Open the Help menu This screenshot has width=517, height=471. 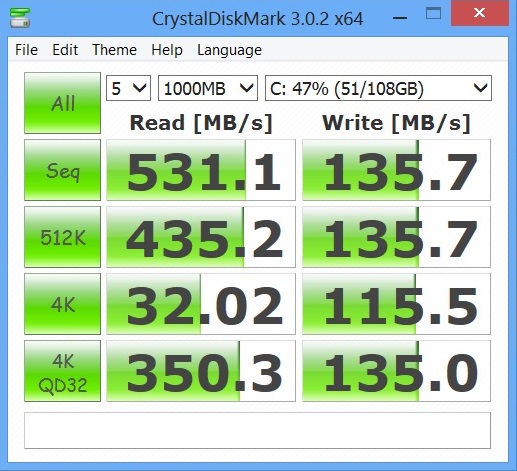(167, 50)
